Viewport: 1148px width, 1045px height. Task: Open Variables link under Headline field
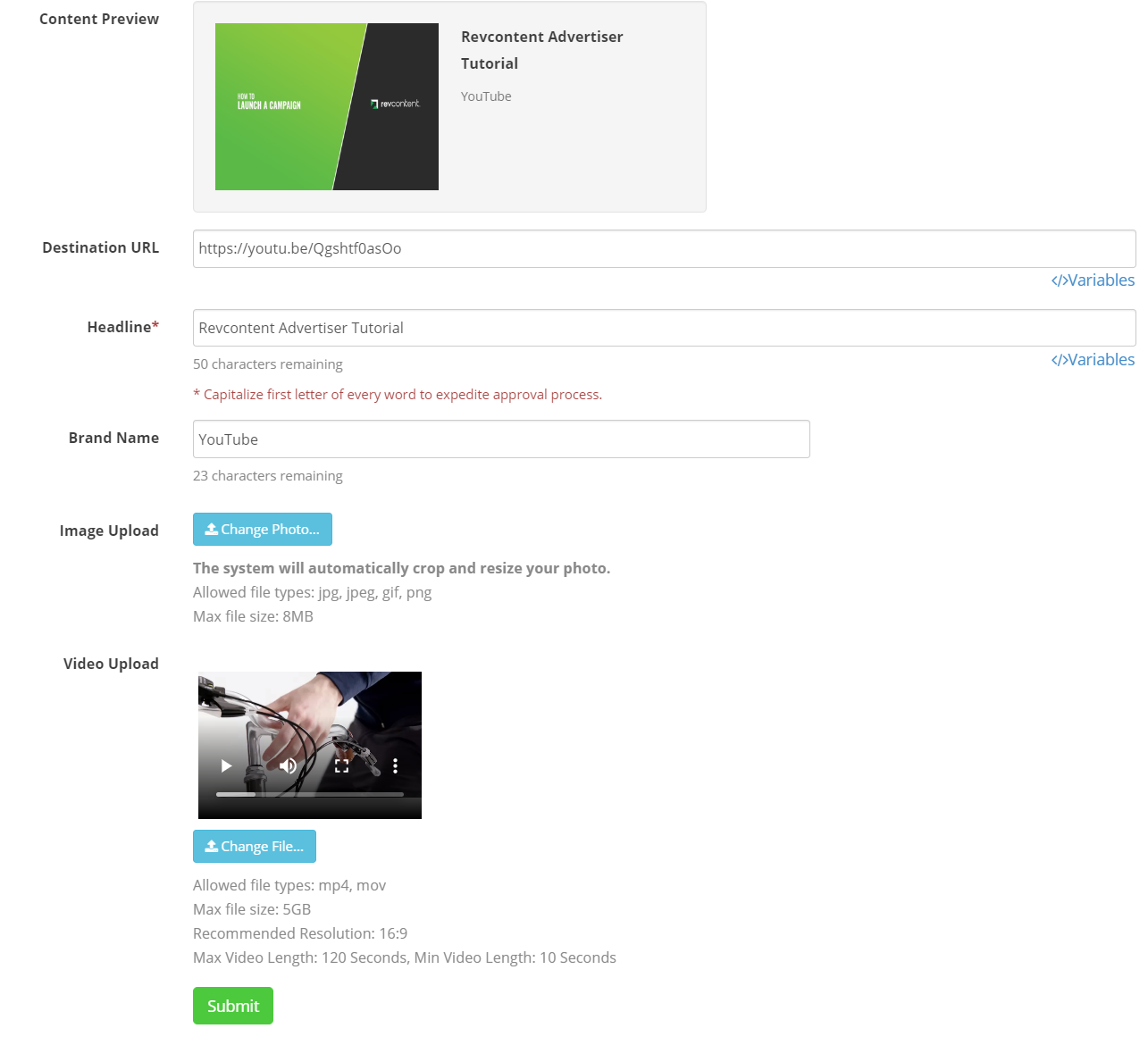pos(1093,360)
